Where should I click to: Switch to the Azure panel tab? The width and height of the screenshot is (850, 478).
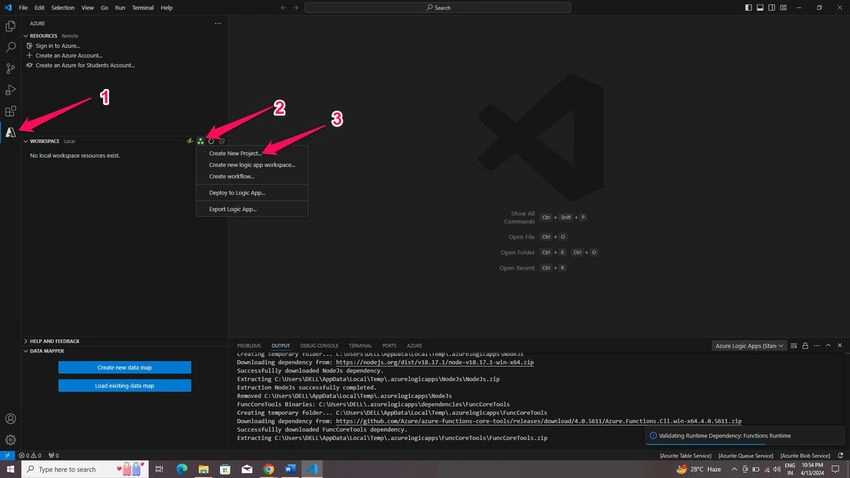[x=414, y=346]
